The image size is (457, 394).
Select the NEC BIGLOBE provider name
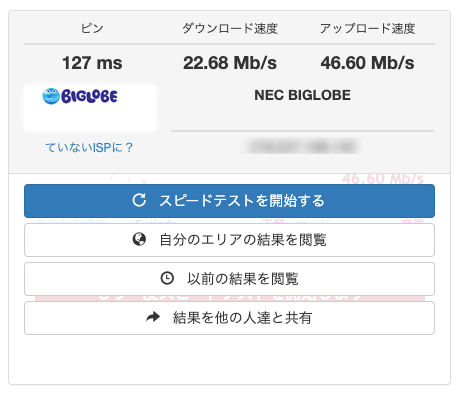point(302,95)
